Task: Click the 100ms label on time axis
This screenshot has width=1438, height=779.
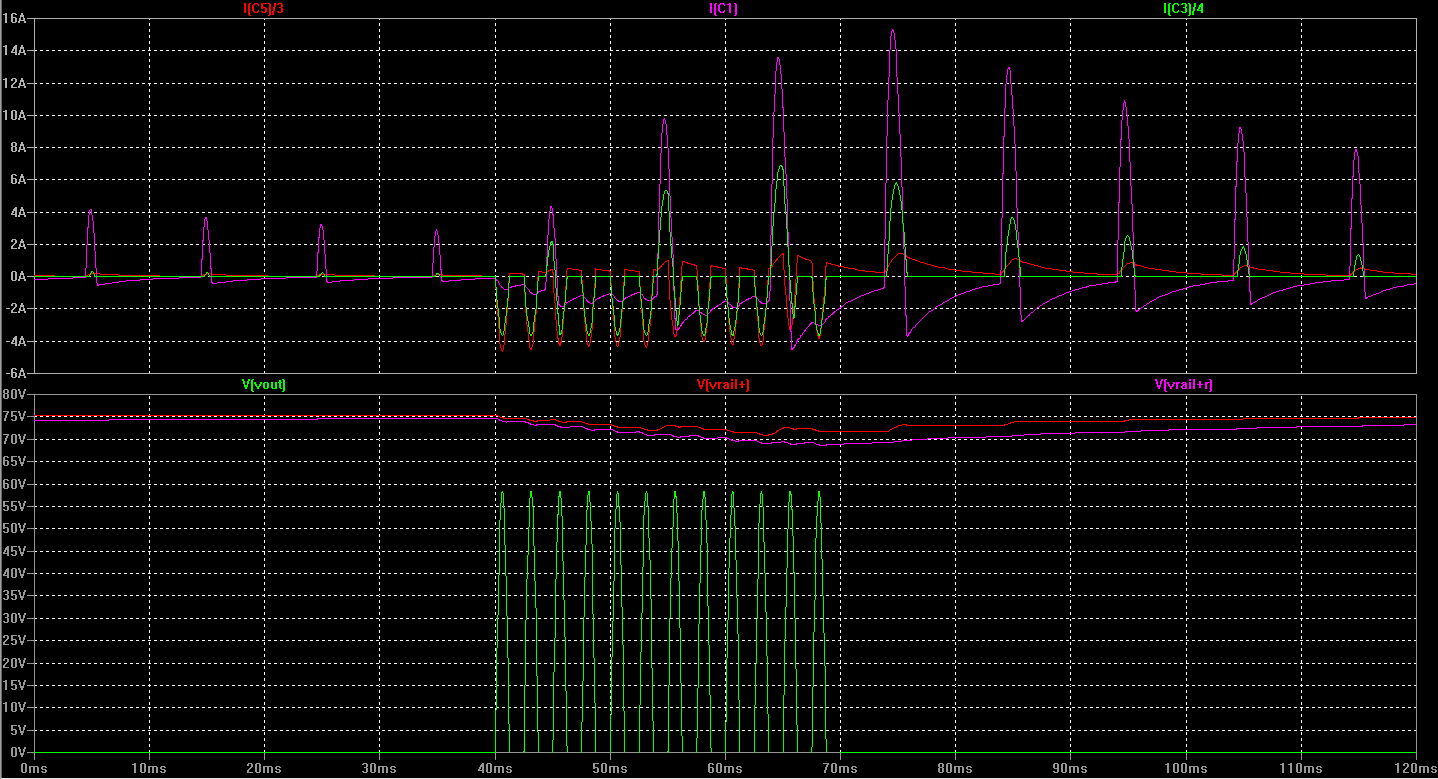Action: [1185, 768]
